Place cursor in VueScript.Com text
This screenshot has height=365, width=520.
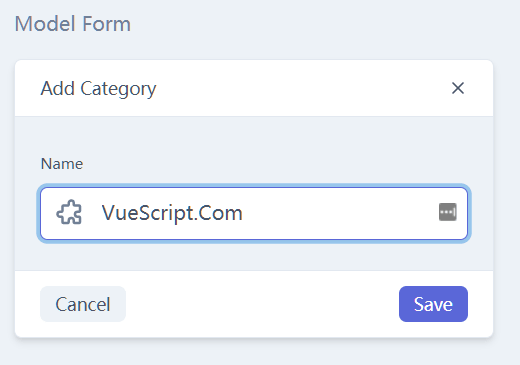(x=172, y=213)
